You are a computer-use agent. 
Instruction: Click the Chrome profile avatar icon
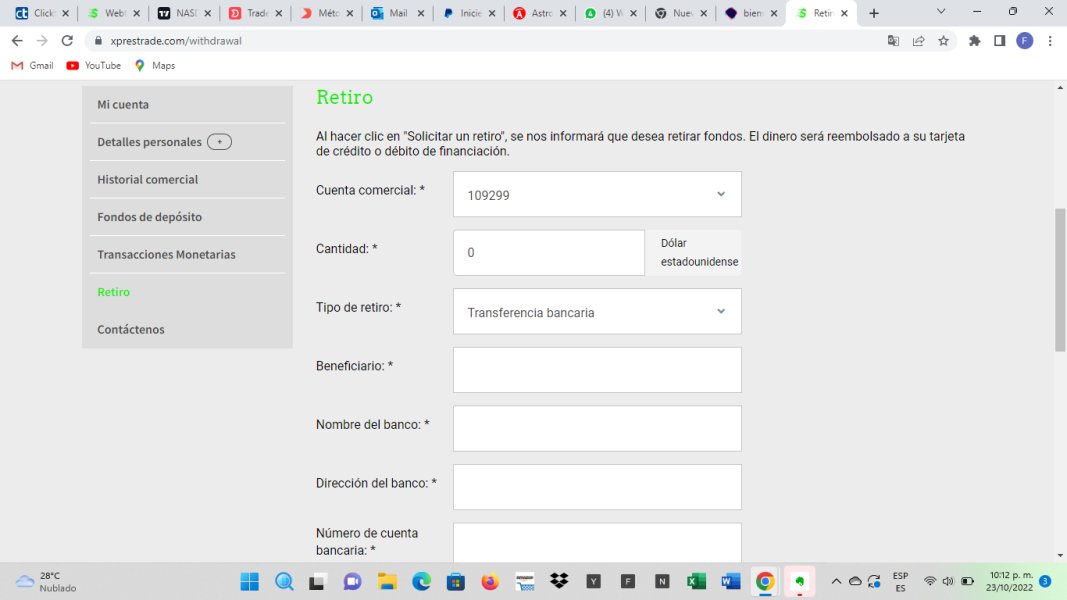click(1024, 41)
